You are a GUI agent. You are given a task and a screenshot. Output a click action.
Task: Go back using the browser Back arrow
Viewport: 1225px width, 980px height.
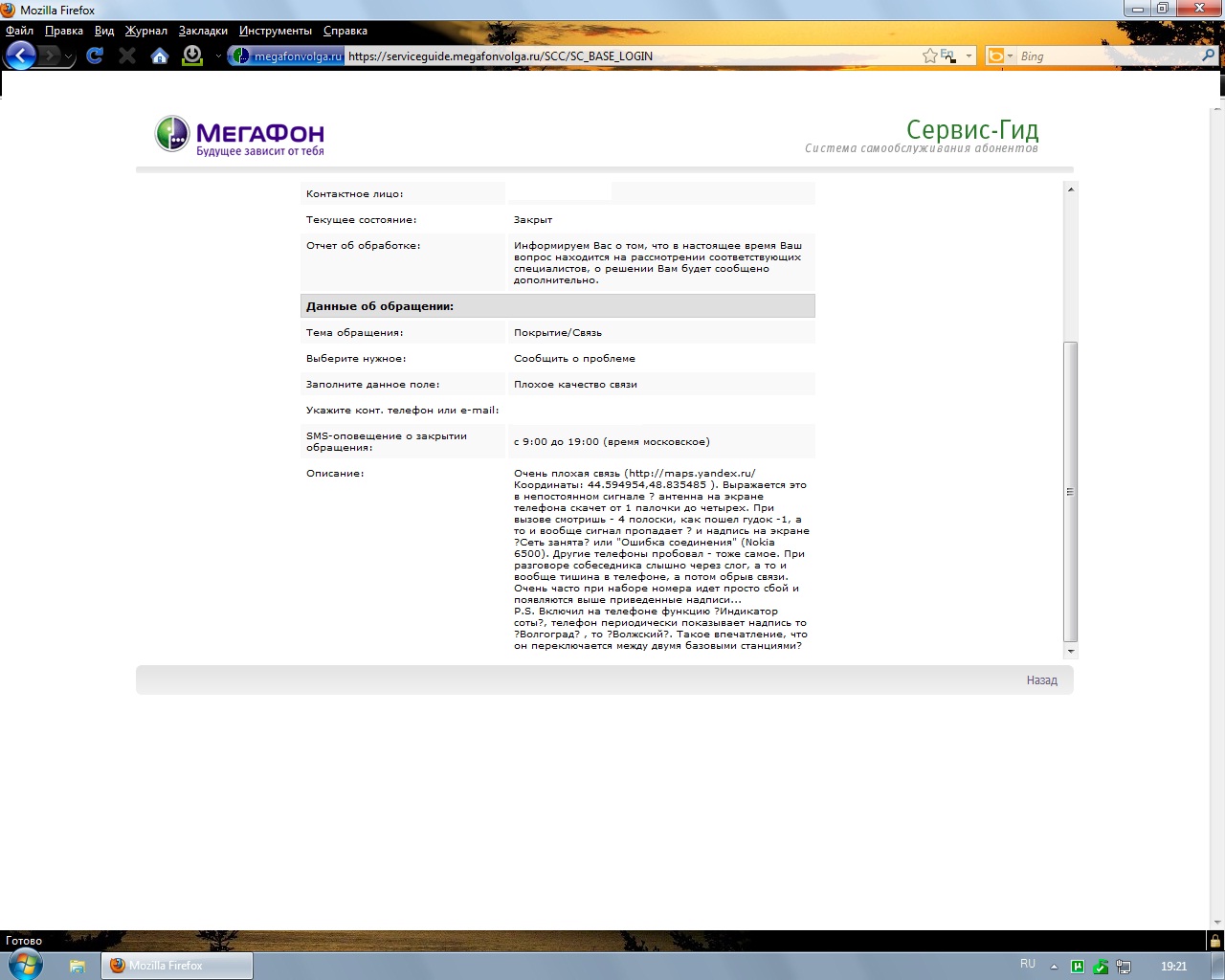[x=20, y=56]
